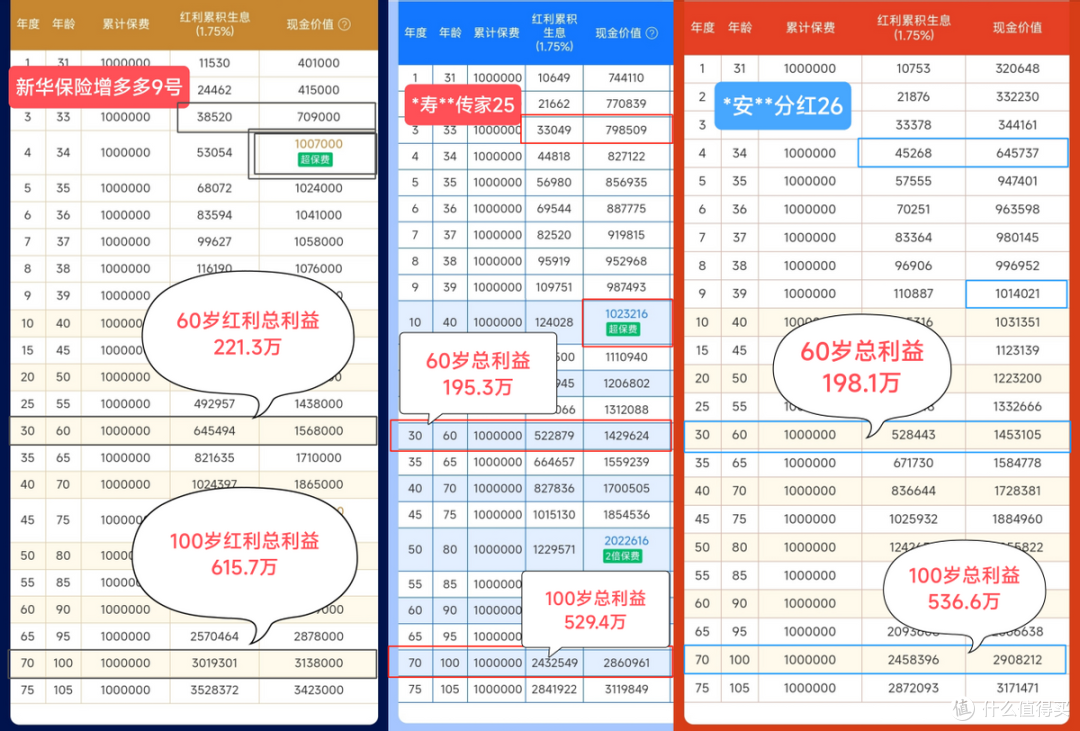Click the dividend cell 645494
Image resolution: width=1080 pixels, height=731 pixels.
coord(214,431)
